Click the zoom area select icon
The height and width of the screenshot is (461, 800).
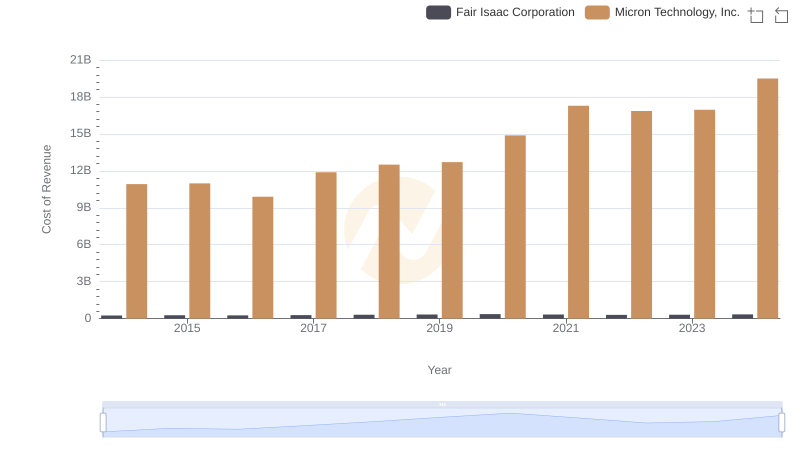click(x=756, y=15)
